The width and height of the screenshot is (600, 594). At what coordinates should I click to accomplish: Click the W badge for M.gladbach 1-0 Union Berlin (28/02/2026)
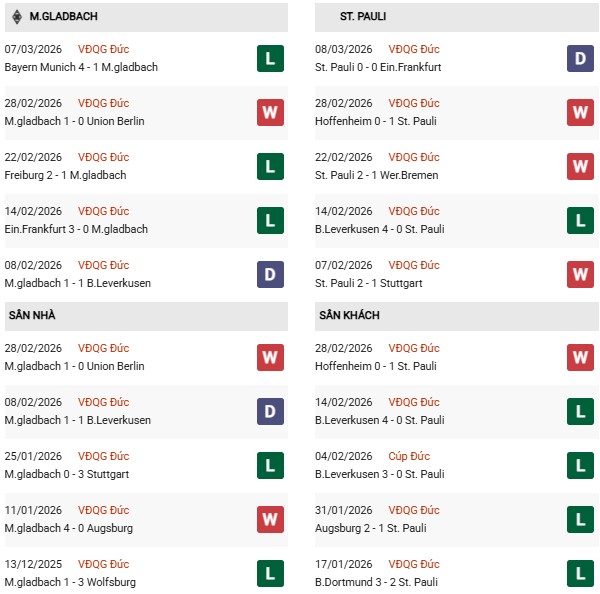(x=269, y=112)
